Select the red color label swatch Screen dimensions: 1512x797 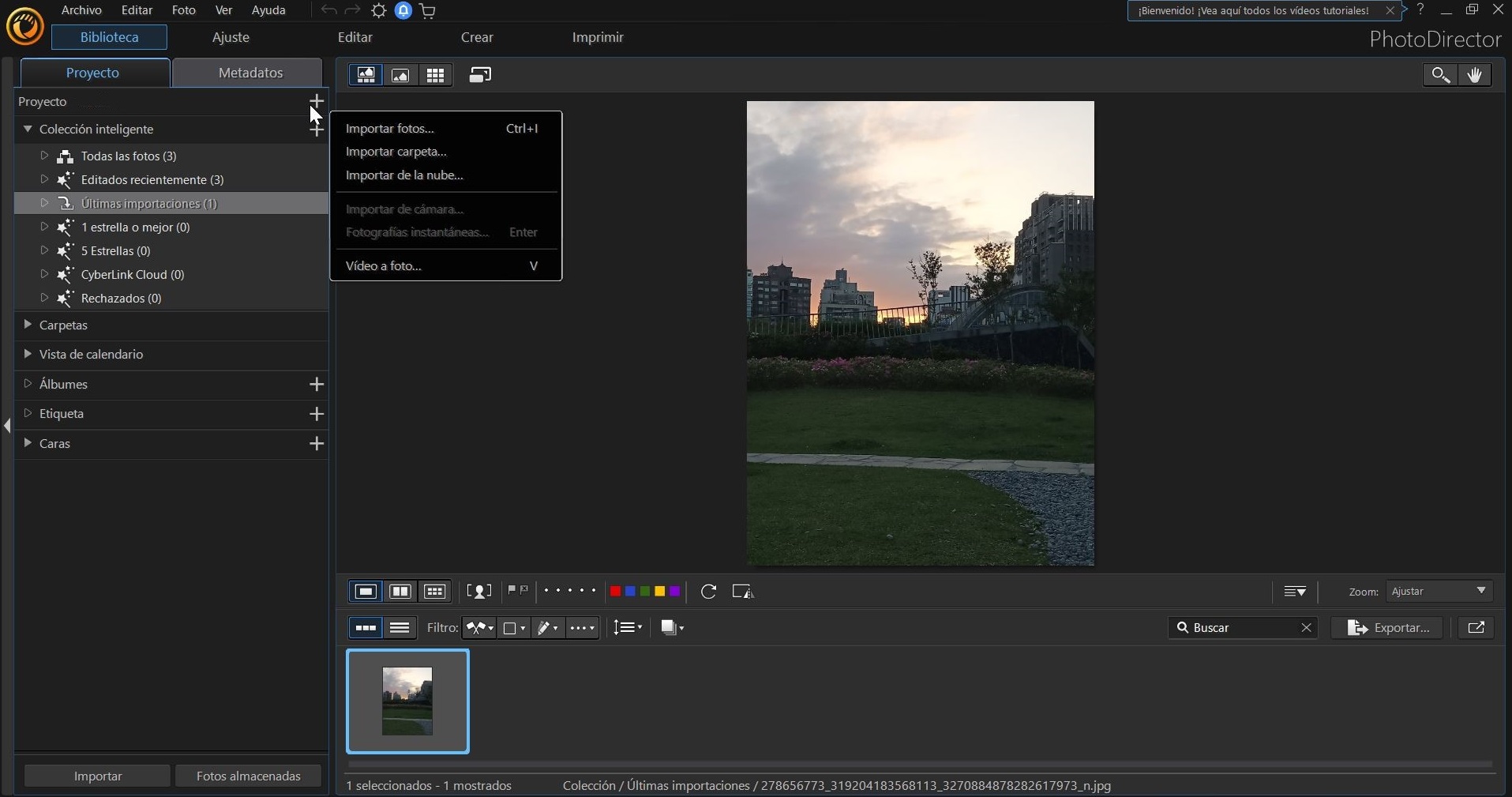pyautogui.click(x=616, y=591)
